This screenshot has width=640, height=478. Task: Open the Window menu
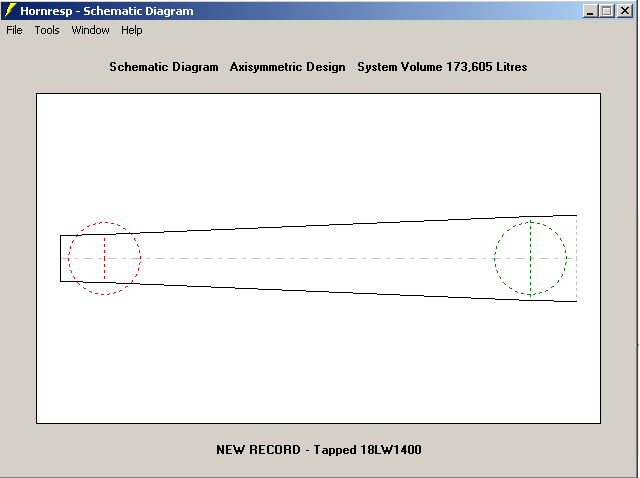coord(90,30)
